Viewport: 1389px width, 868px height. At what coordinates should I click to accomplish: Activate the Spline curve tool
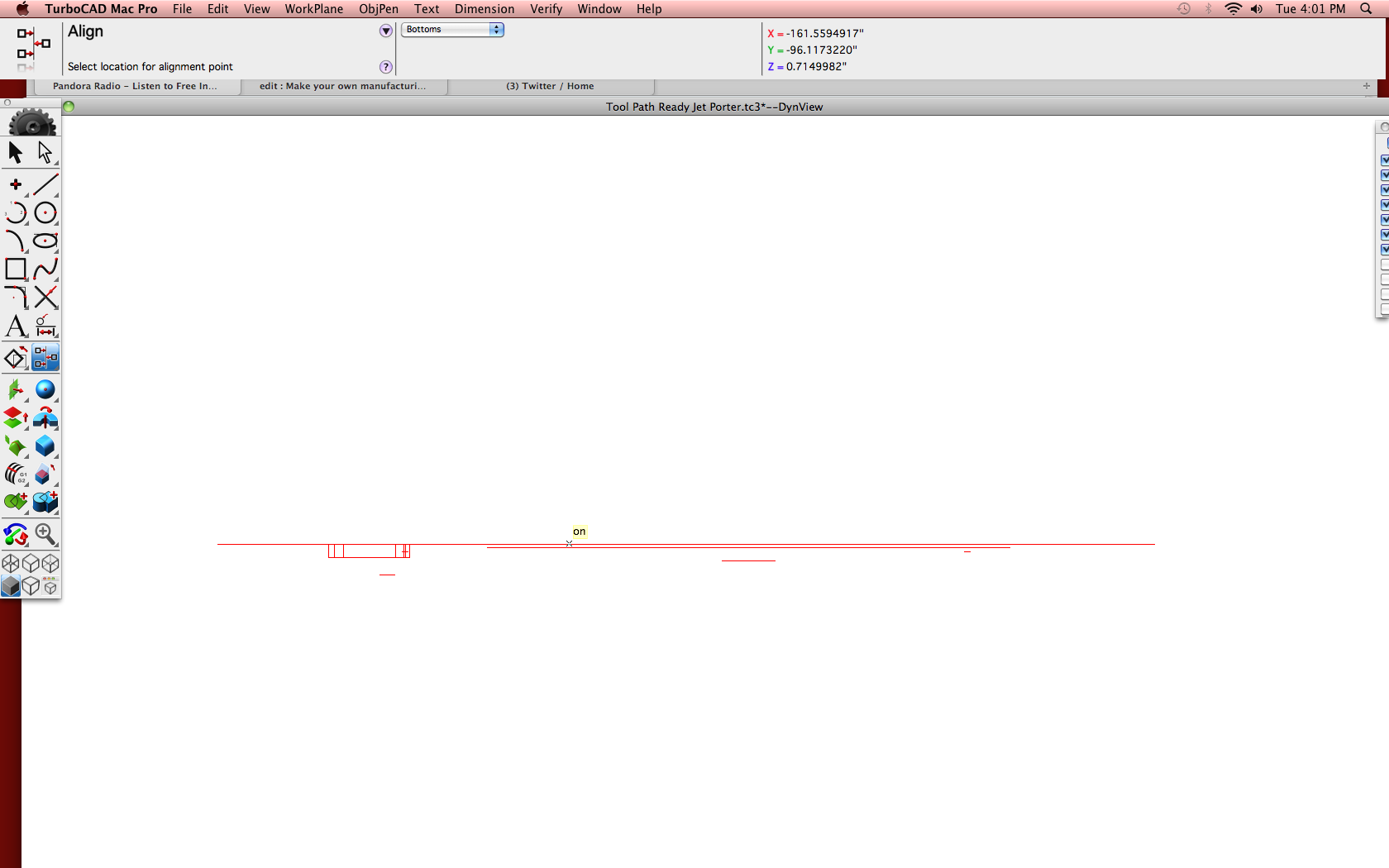pyautogui.click(x=45, y=269)
